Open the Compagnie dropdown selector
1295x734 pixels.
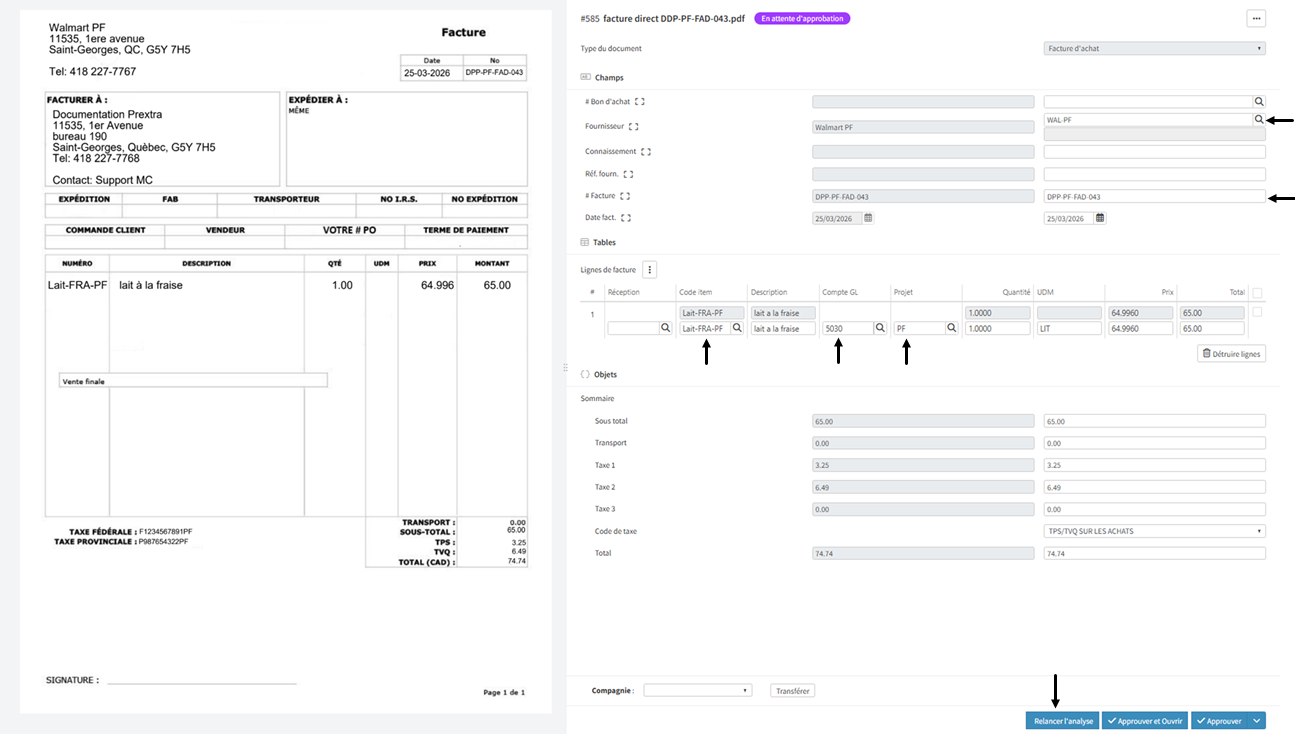pos(698,690)
